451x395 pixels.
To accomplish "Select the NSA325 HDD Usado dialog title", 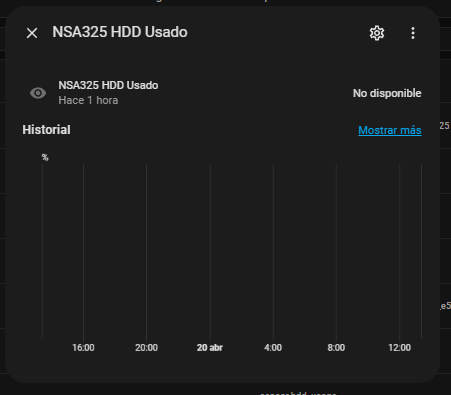I will (x=120, y=32).
